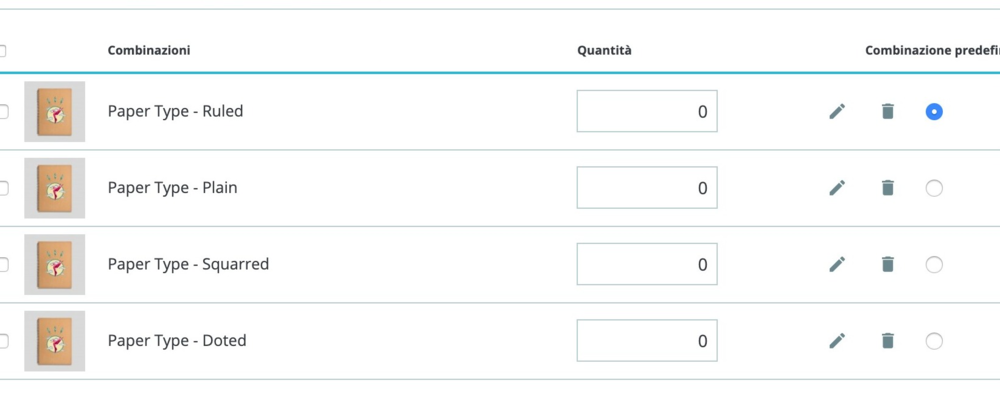This screenshot has width=1000, height=420.
Task: Click quantity field for Paper Type - Squarred
Action: pos(646,264)
